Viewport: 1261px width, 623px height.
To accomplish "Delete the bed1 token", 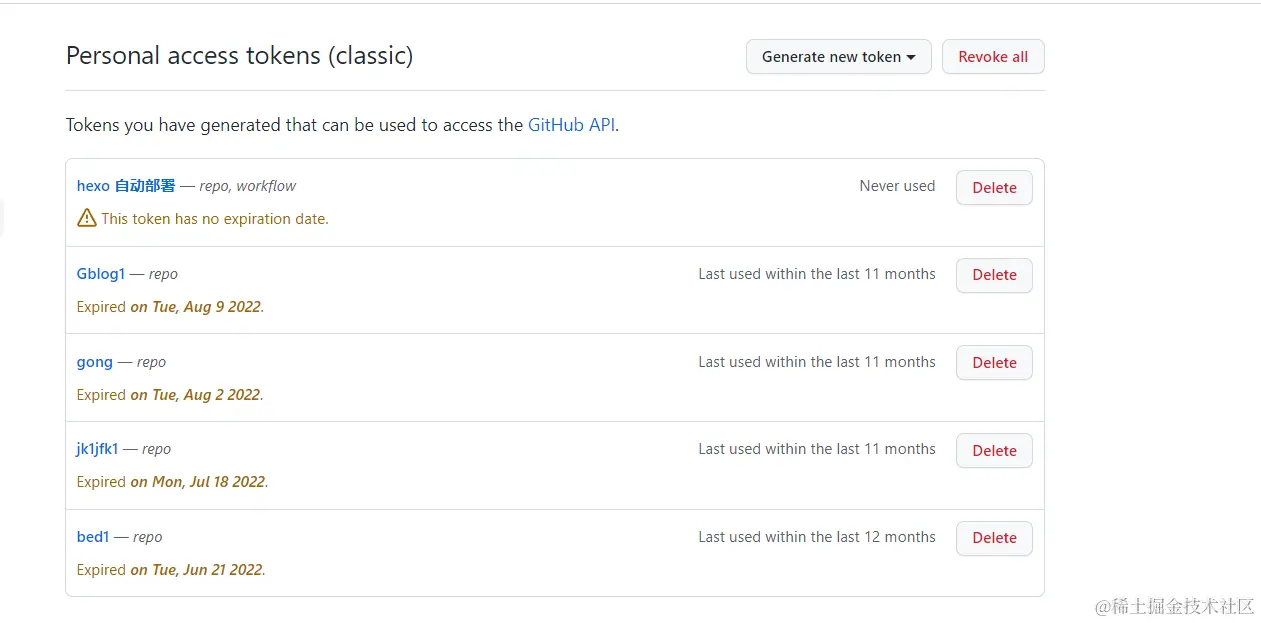I will pos(994,538).
